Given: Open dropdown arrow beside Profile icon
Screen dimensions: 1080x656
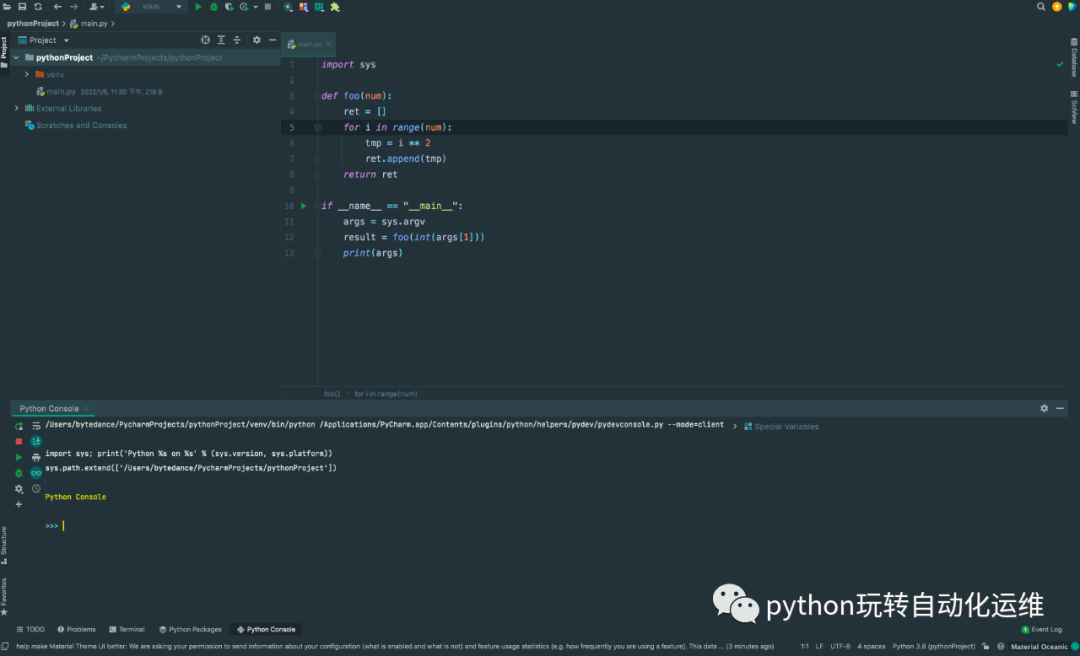Looking at the screenshot, I should click(256, 7).
